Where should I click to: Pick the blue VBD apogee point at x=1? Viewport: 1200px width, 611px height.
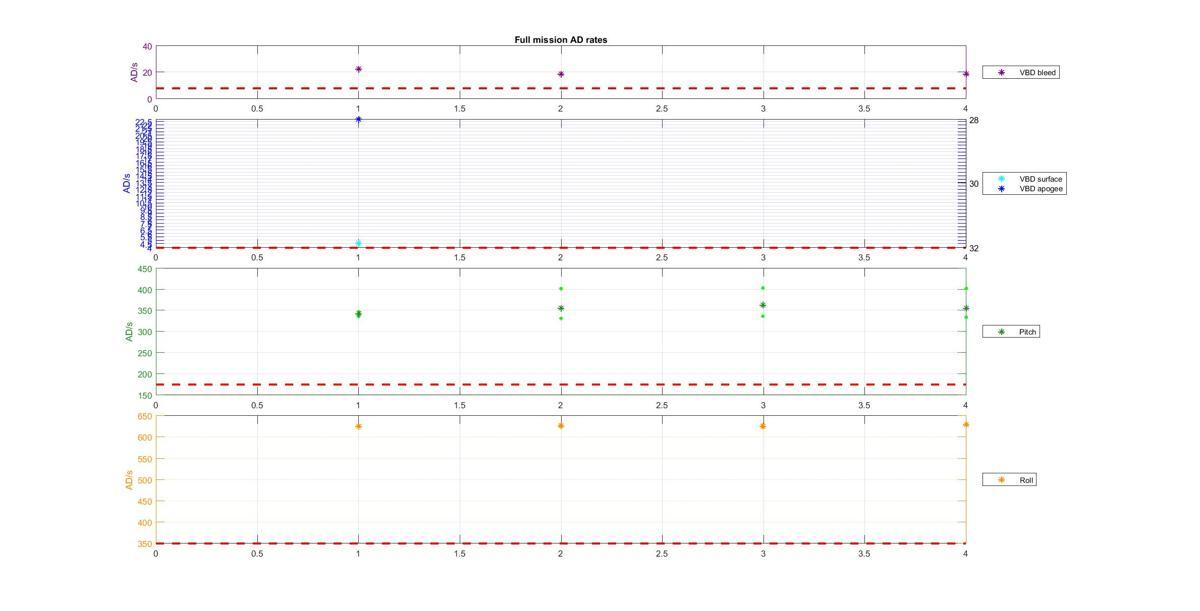coord(358,120)
